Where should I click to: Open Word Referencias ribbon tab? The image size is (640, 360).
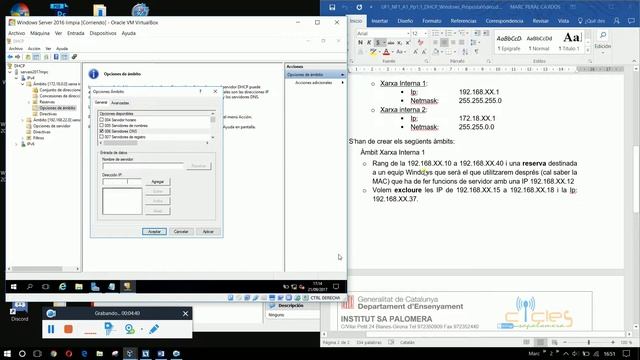pos(463,21)
